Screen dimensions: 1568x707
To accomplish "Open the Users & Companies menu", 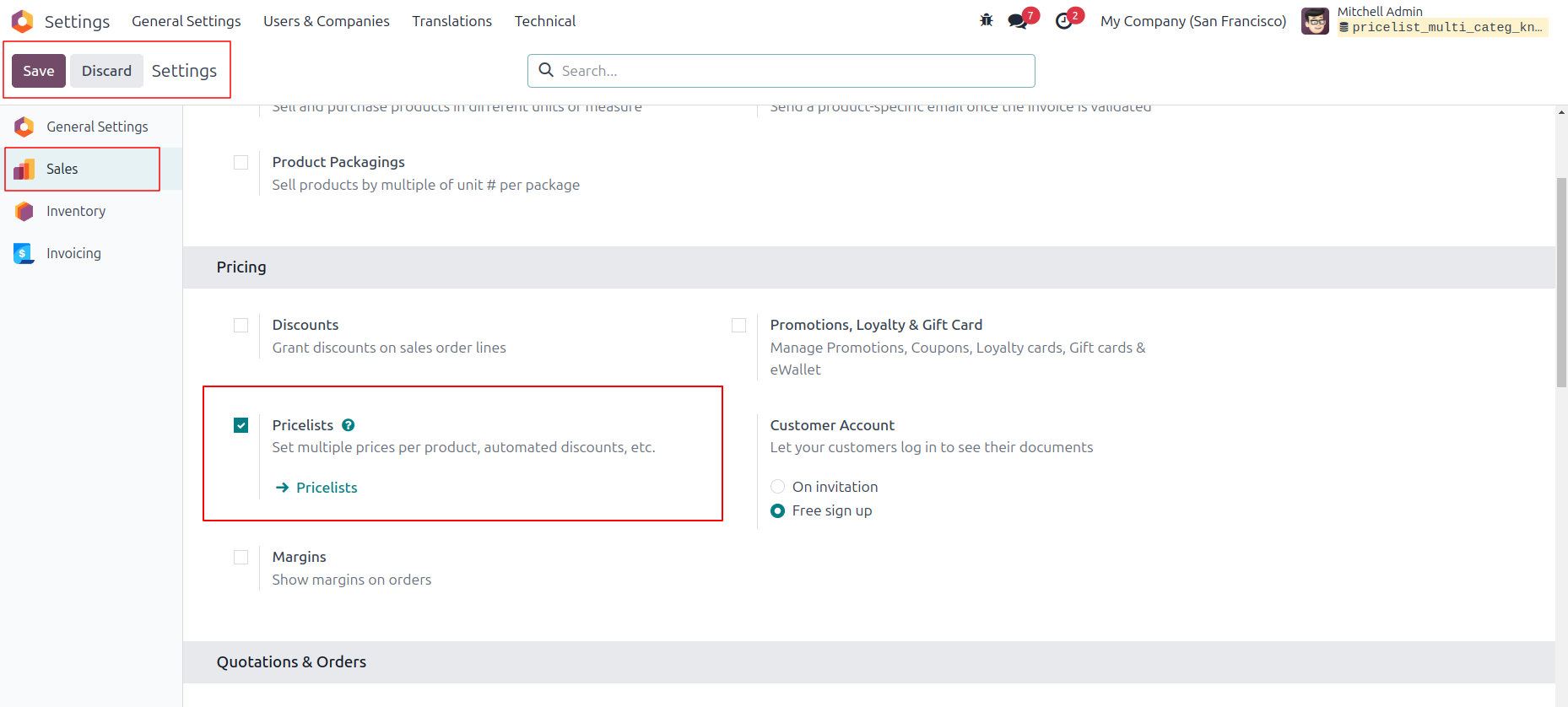I will [x=327, y=21].
